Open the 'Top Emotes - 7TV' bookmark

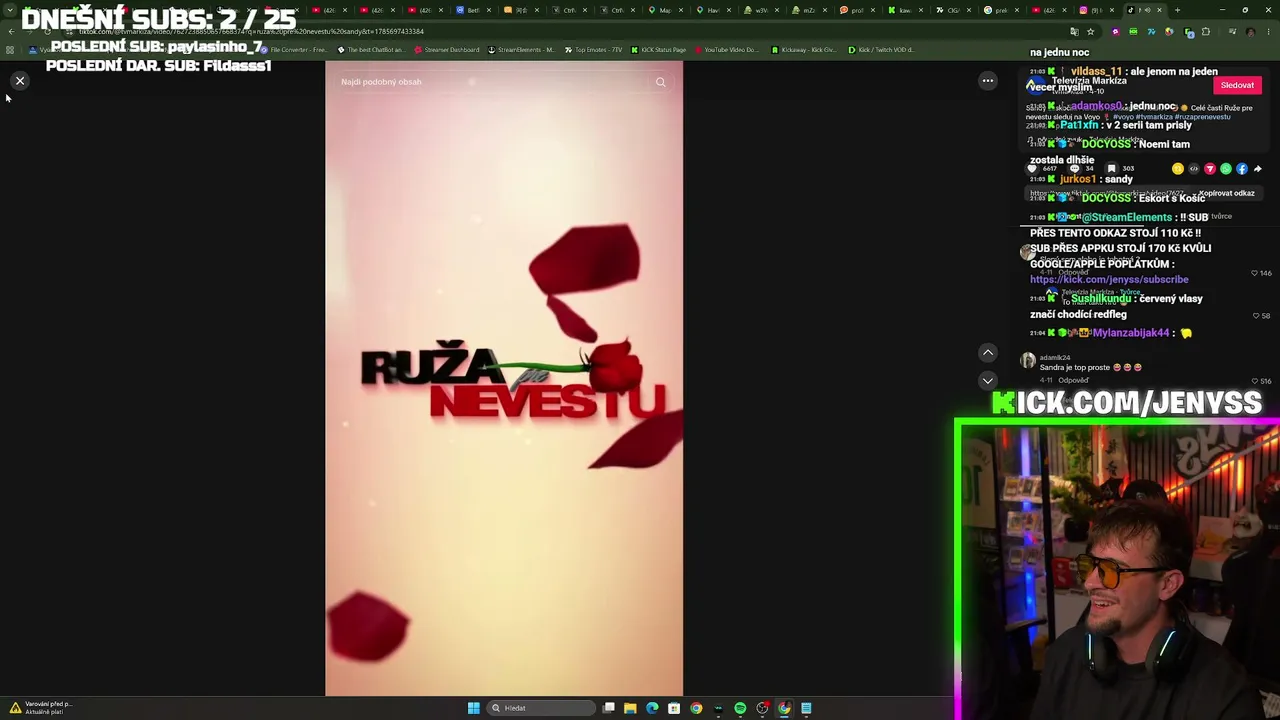point(593,50)
